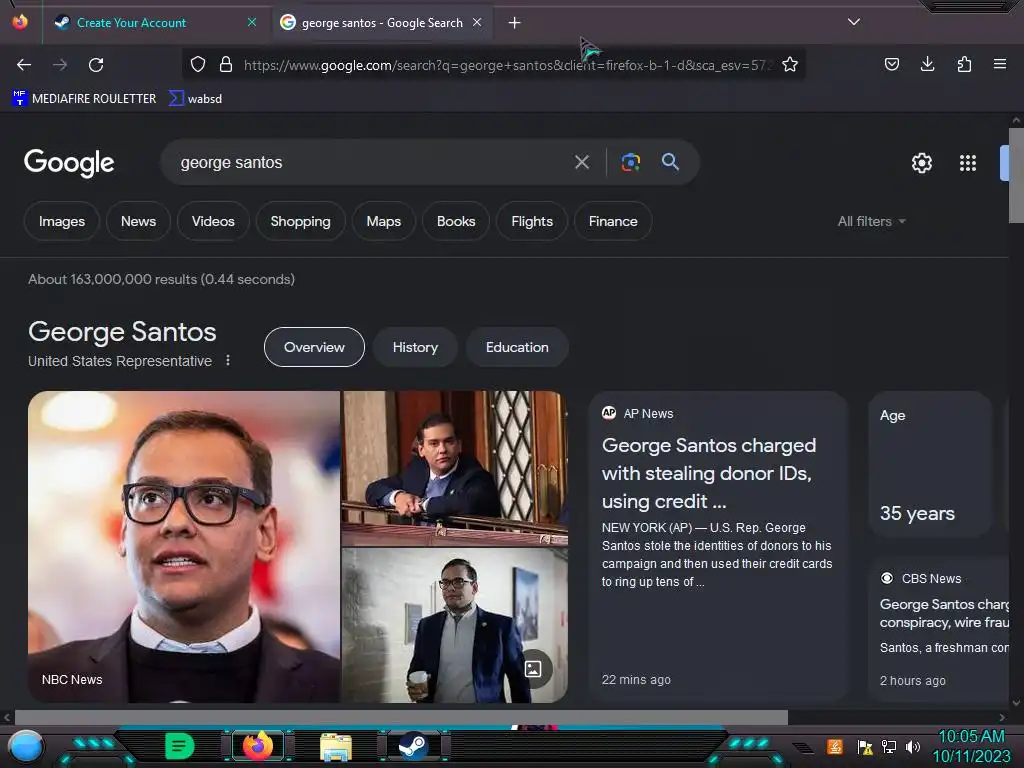Filter results by Images
This screenshot has height=768, width=1024.
coord(62,221)
